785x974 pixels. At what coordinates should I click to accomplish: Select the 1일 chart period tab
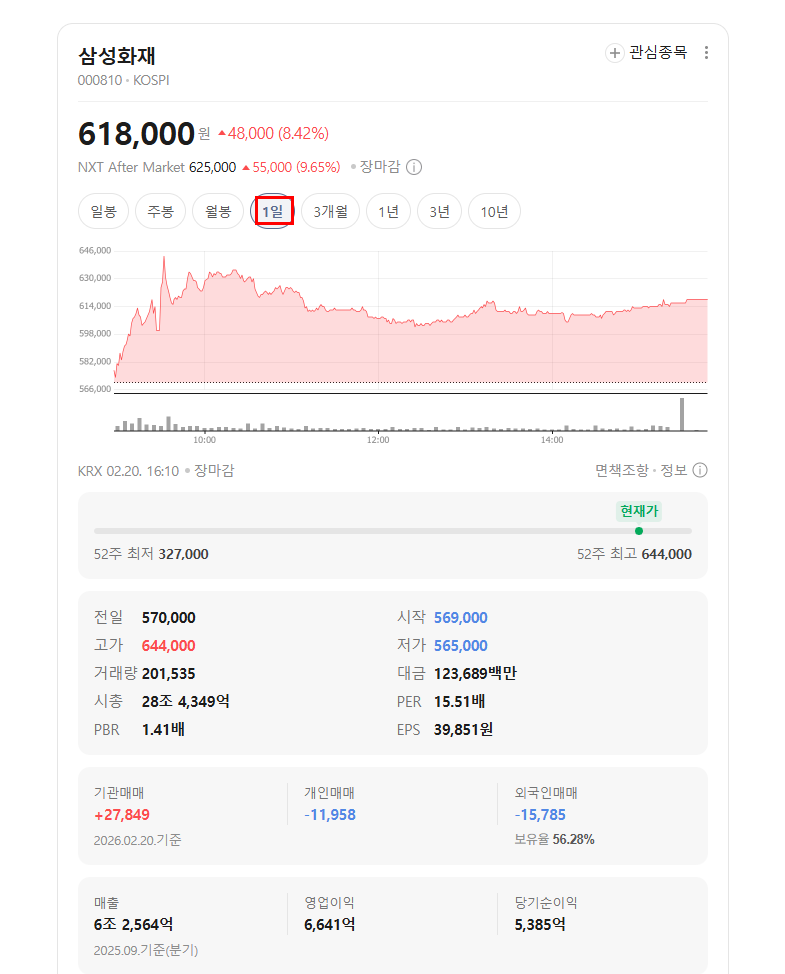coord(273,211)
